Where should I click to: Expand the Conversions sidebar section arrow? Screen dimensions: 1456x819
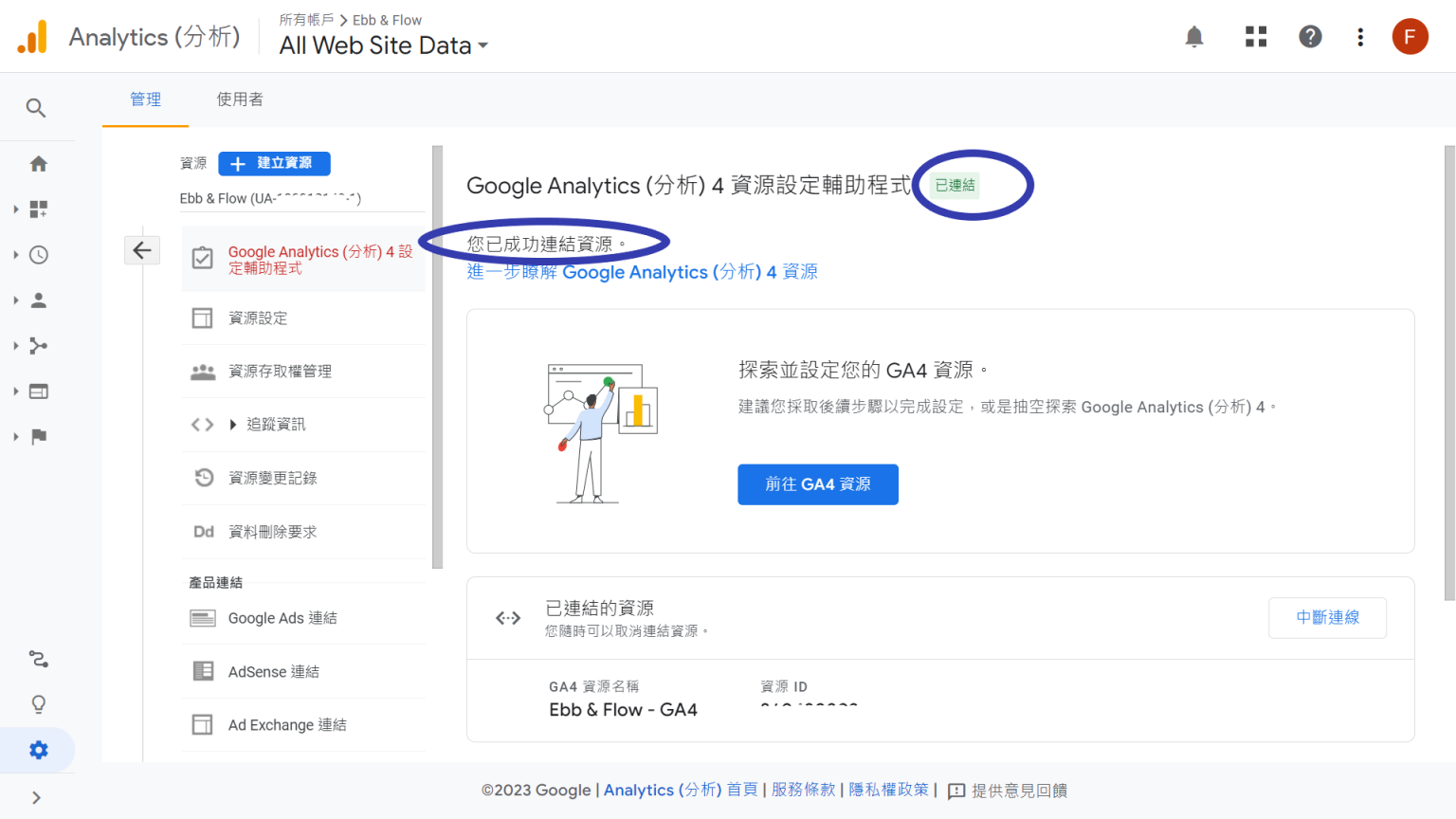coord(16,437)
